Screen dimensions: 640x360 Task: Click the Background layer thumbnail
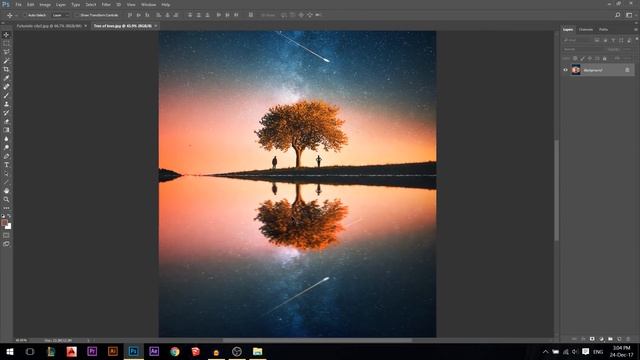[x=576, y=70]
